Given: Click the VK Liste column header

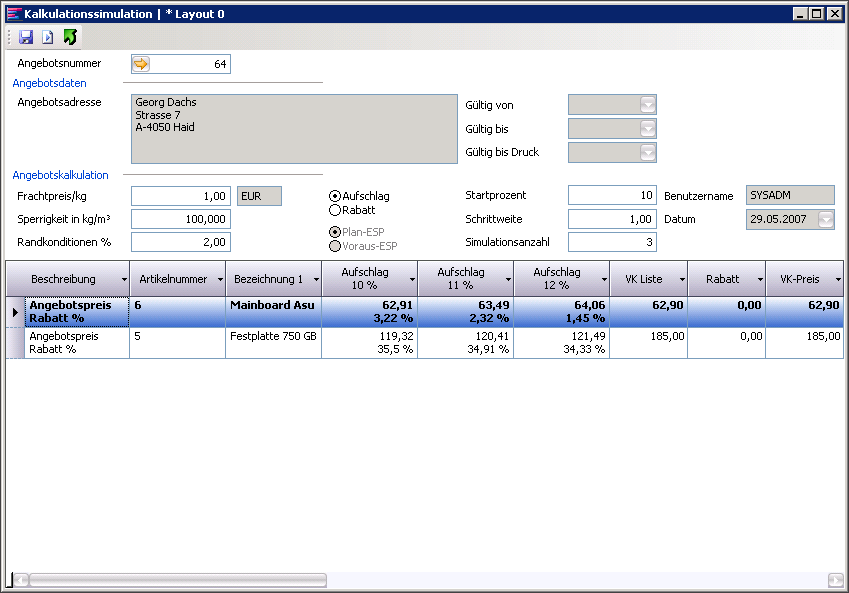Looking at the screenshot, I should tap(643, 279).
